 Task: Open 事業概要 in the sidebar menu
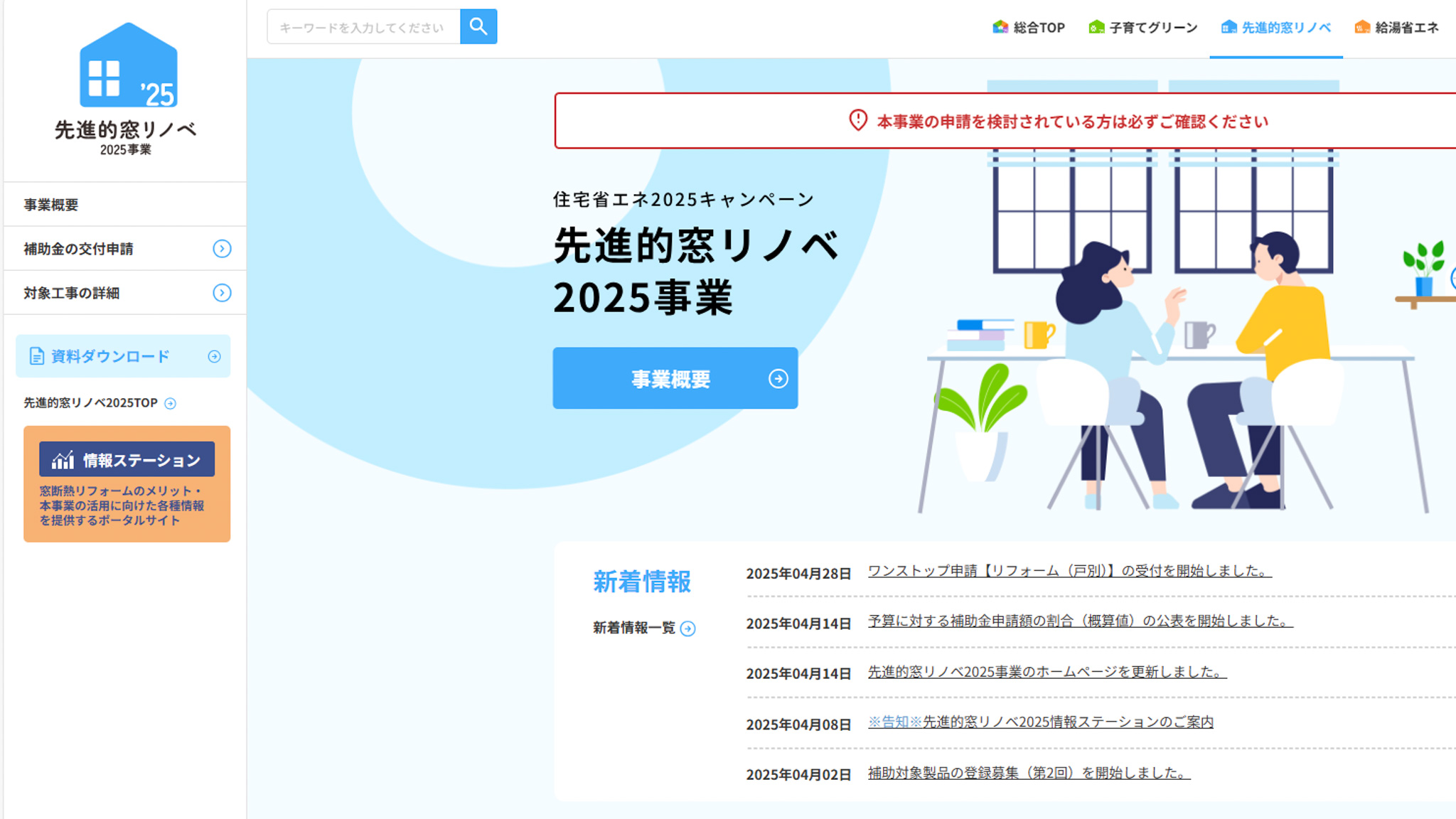[51, 205]
